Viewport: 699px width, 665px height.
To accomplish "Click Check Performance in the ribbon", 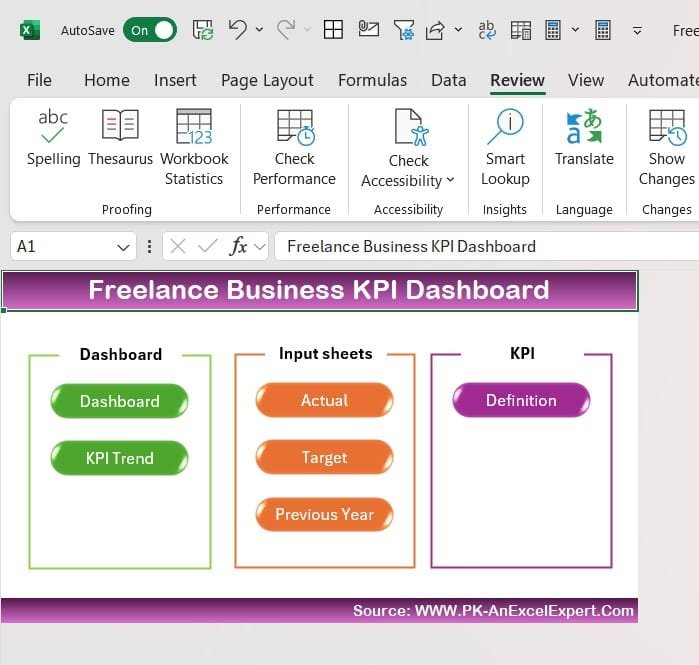I will (x=294, y=147).
